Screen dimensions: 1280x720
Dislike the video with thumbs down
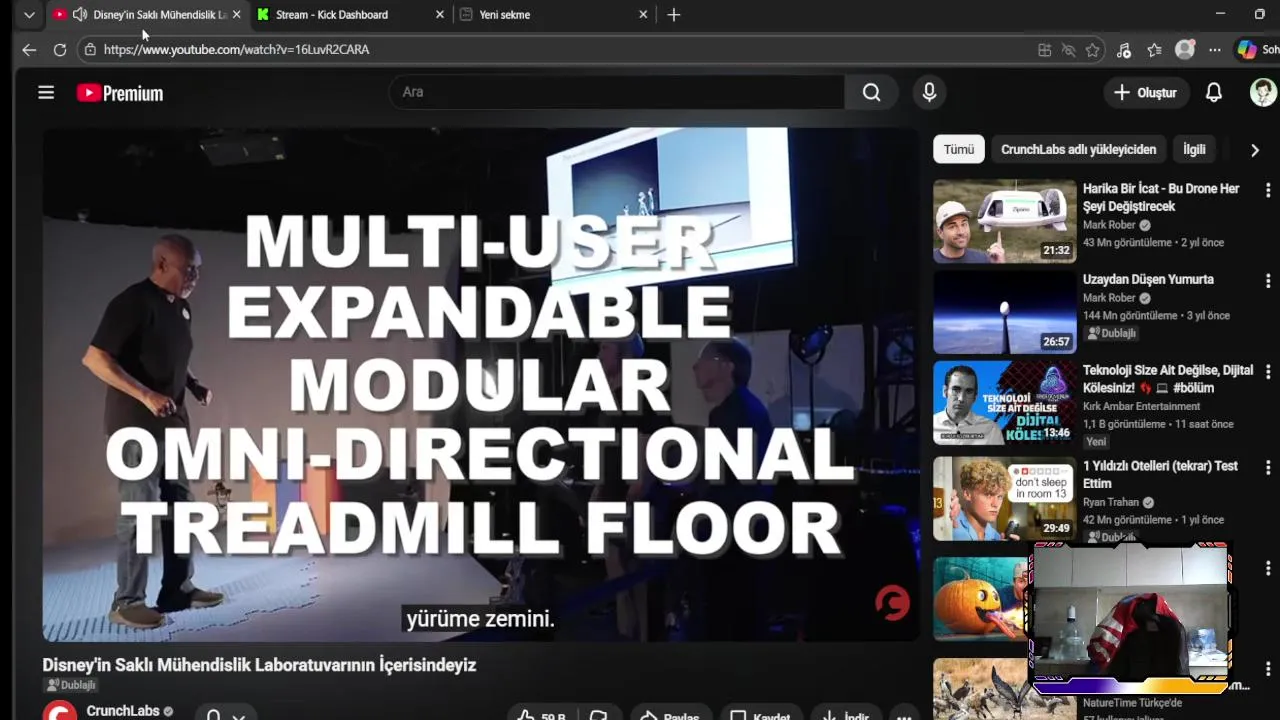(599, 715)
